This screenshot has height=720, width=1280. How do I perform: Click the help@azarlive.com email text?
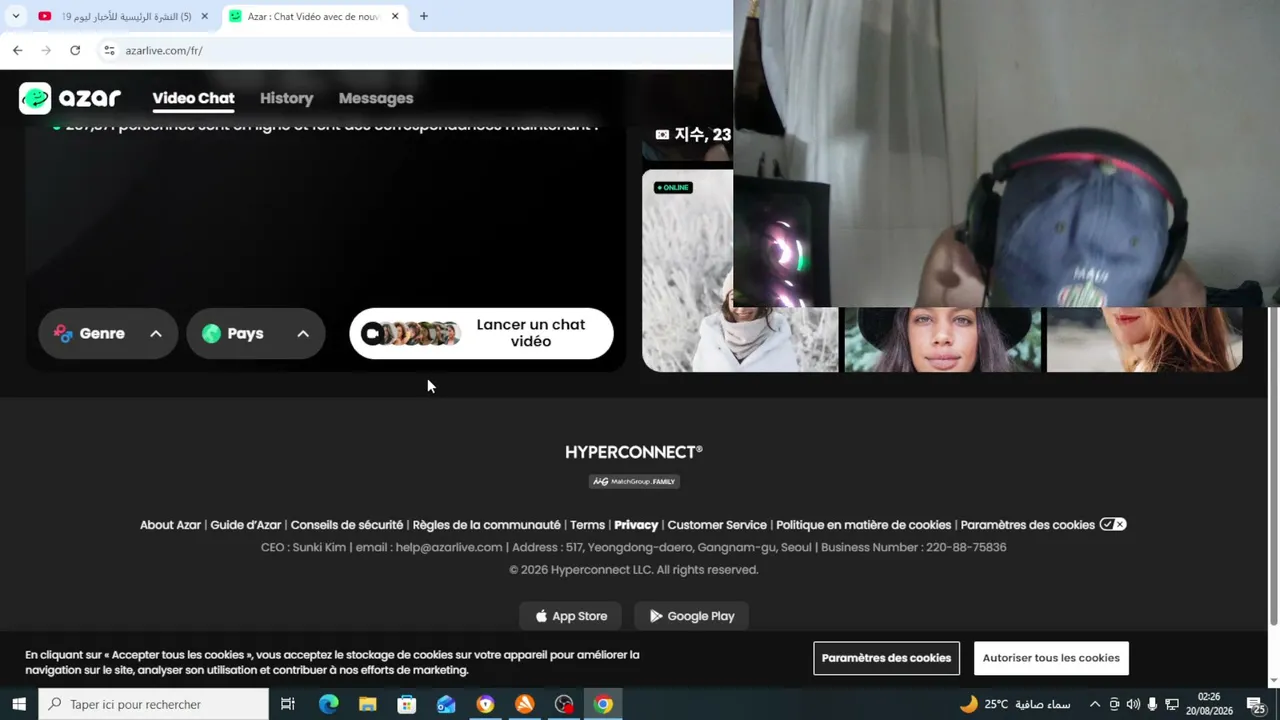point(448,548)
